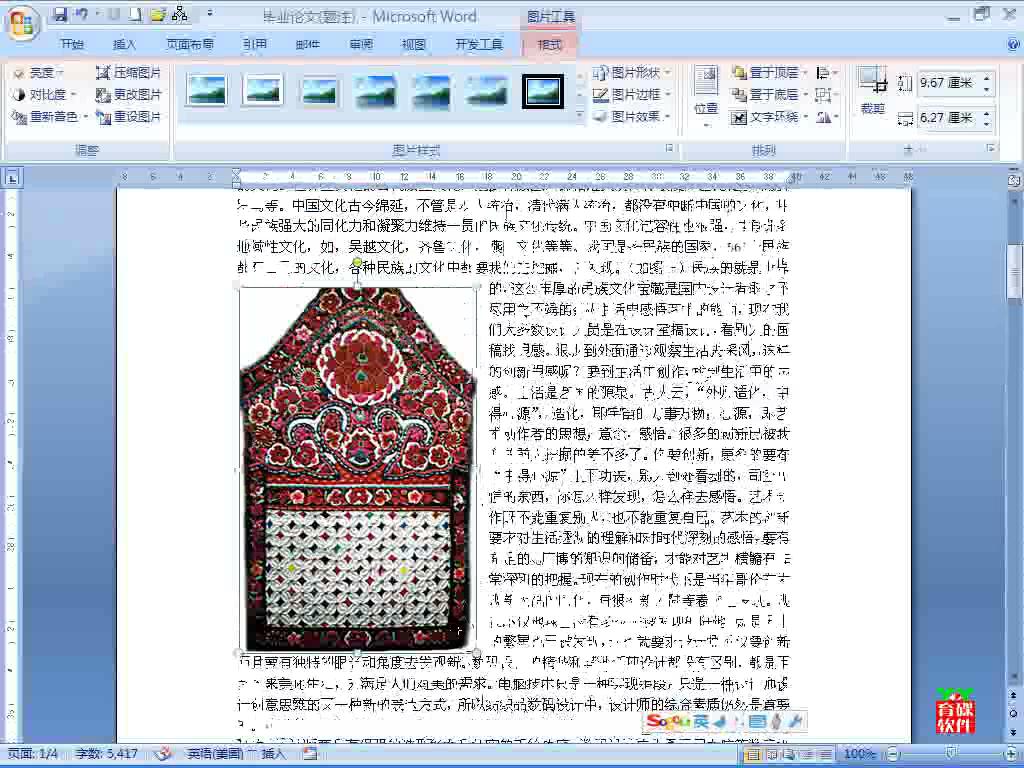This screenshot has height=768, width=1024.
Task: Click the 页面: 1/4 status bar indicator
Action: pyautogui.click(x=32, y=754)
